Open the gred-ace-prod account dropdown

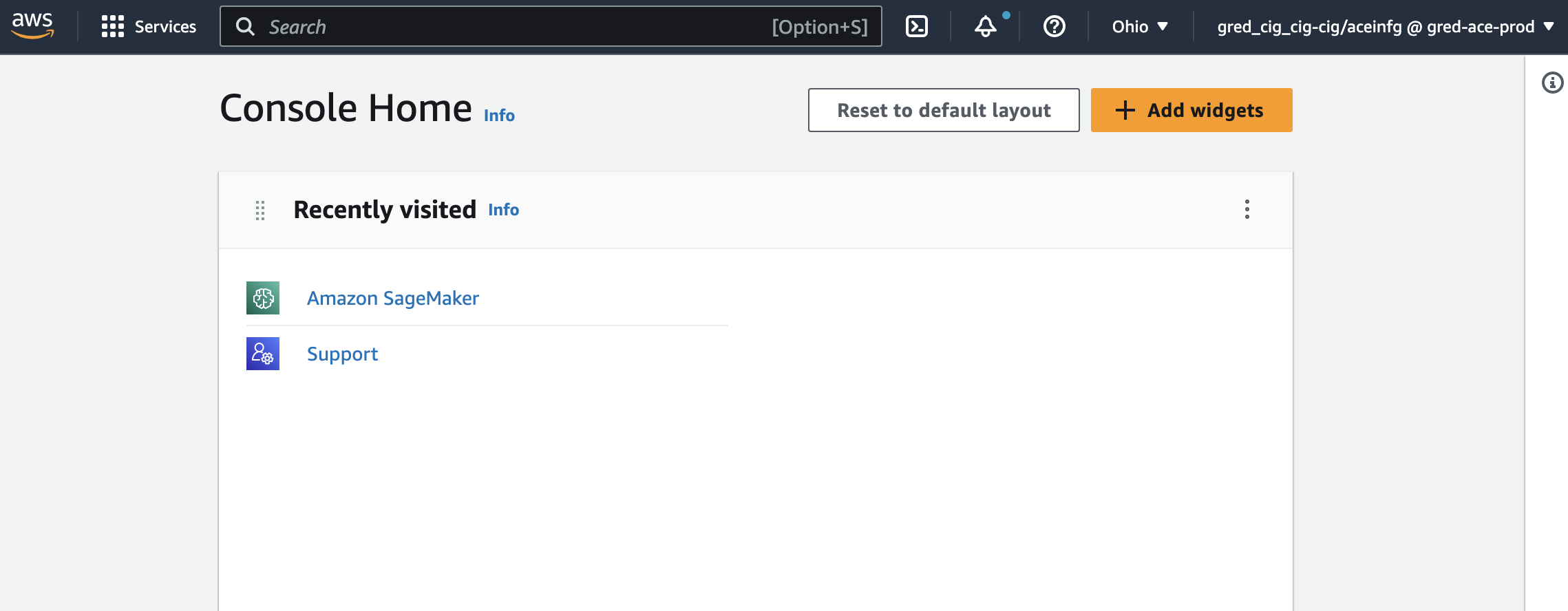coord(1386,27)
